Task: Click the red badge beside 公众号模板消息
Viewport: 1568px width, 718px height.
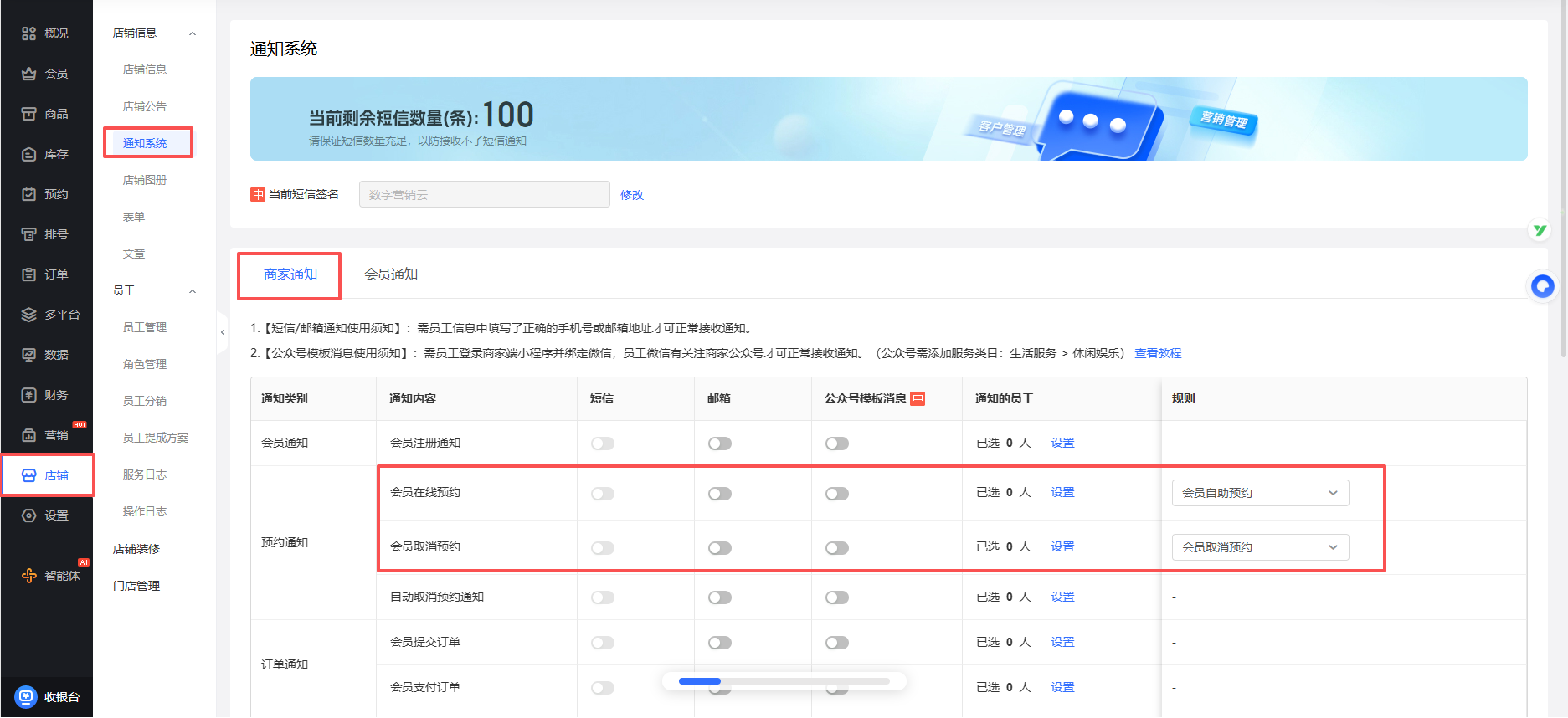Action: tap(918, 398)
